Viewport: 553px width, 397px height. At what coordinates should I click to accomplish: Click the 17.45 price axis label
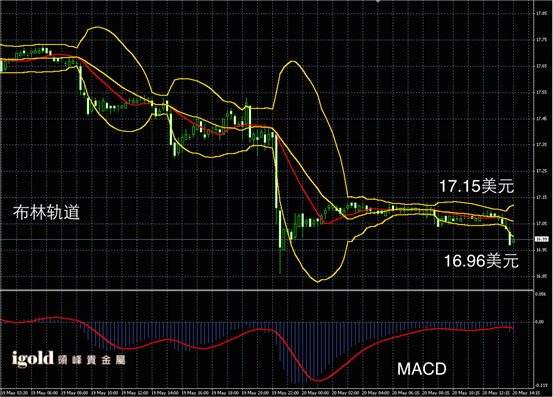click(541, 118)
